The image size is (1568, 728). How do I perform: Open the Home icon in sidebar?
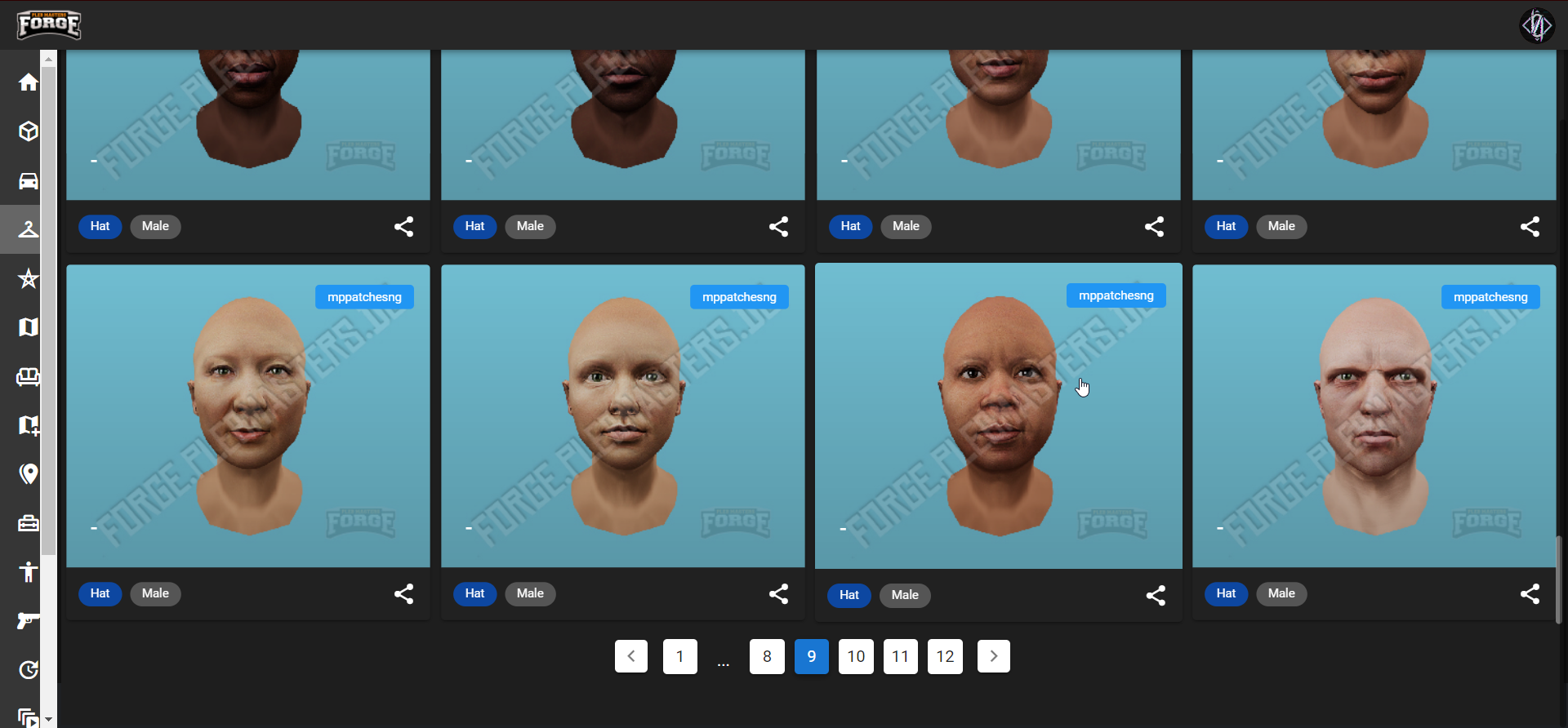(29, 82)
